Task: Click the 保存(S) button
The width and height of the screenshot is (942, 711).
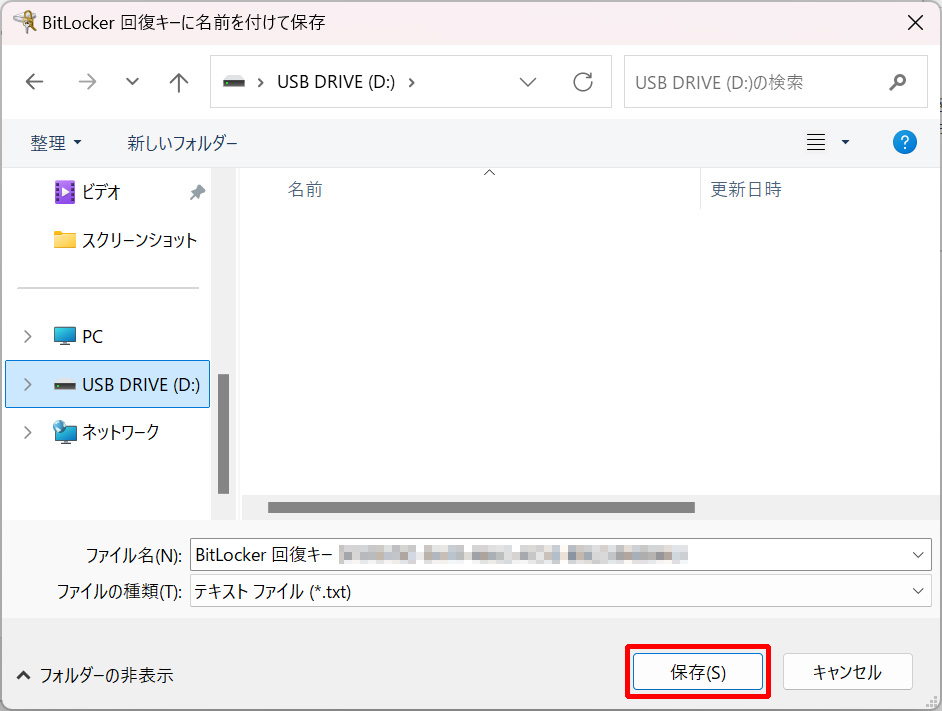Action: pos(697,672)
